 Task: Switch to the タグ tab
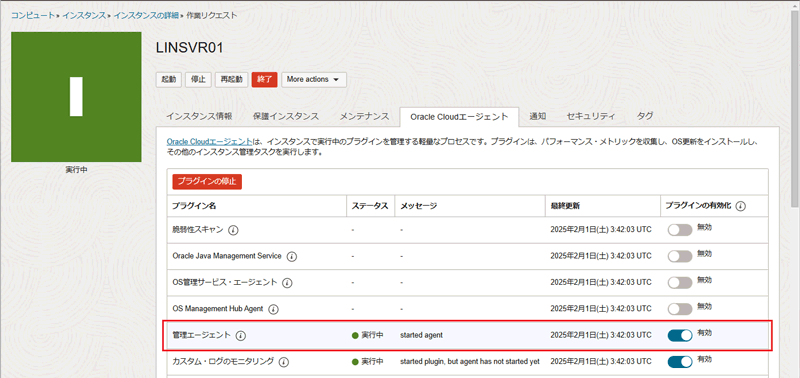click(645, 116)
